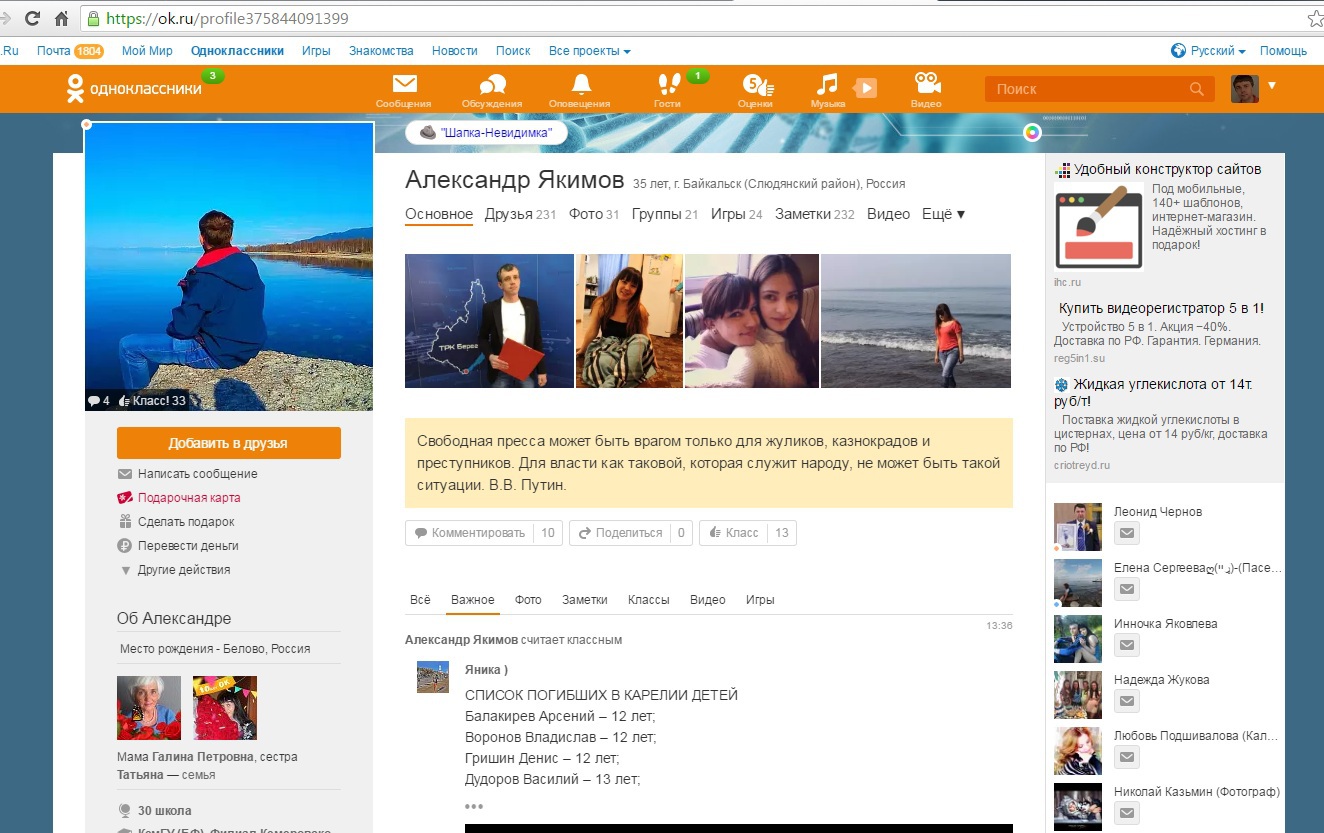Screen dimensions: 1324x833
Task: Open the Знакомства link
Action: [381, 51]
